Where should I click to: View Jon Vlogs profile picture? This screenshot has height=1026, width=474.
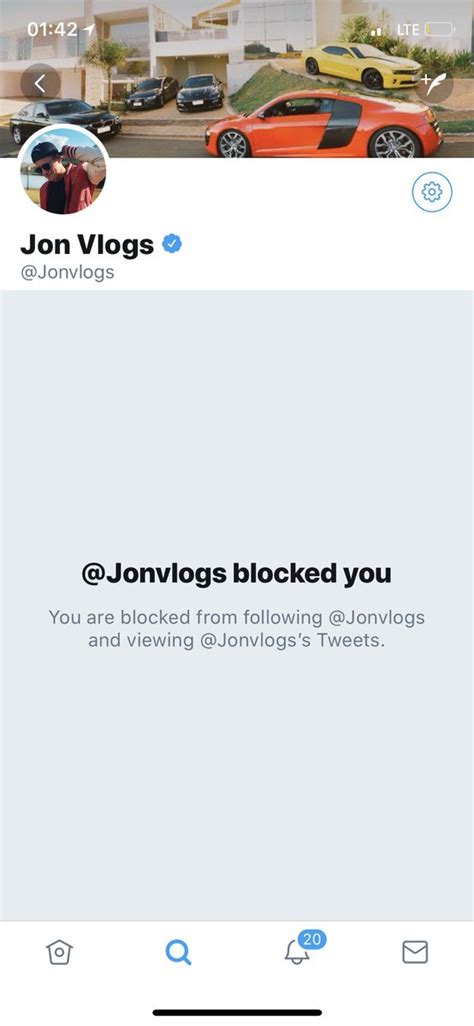[63, 170]
